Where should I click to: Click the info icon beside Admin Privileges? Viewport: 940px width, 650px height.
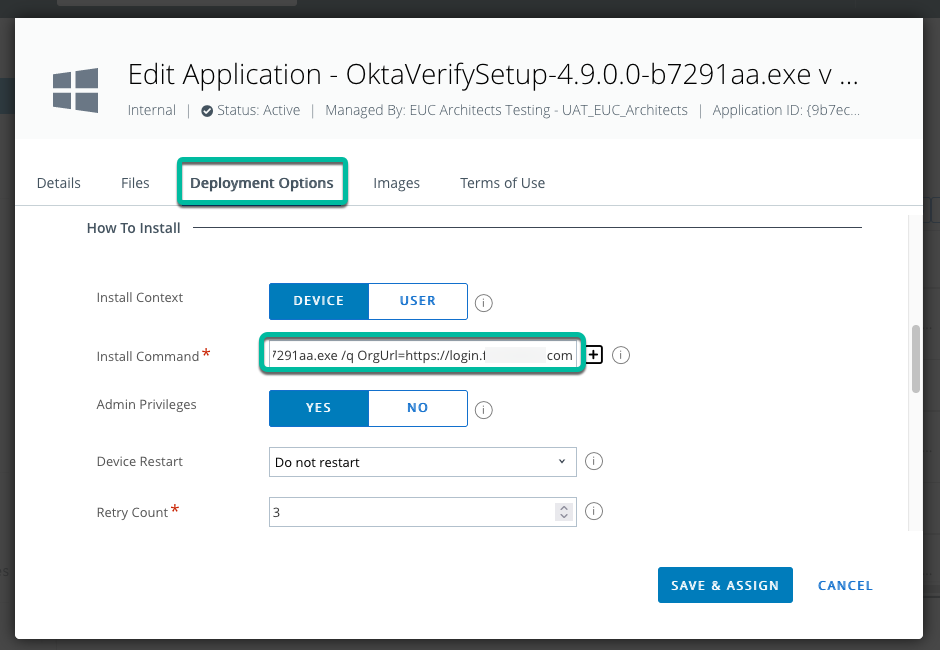pos(484,409)
